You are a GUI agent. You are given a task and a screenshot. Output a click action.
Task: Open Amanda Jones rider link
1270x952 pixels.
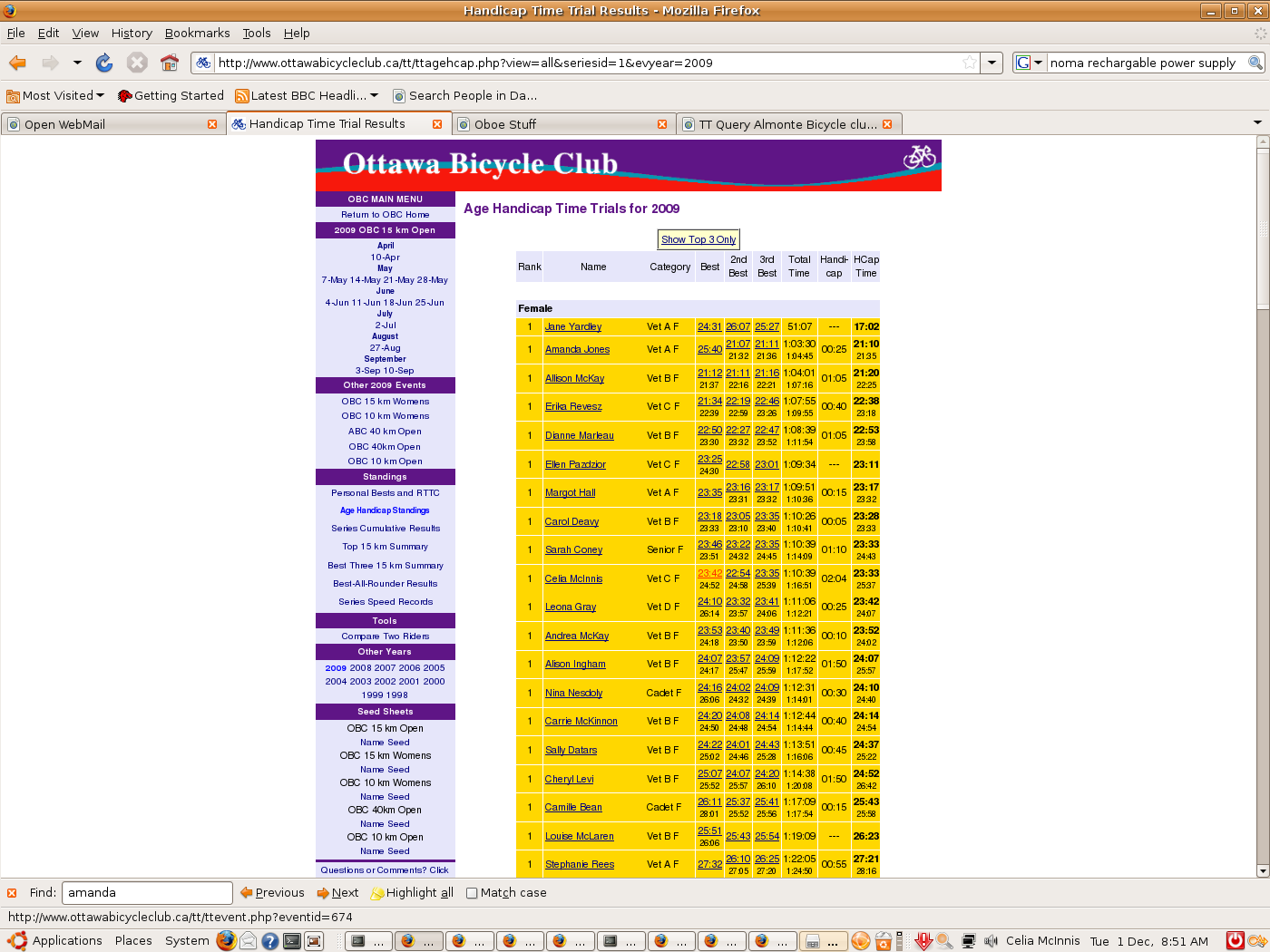[577, 350]
